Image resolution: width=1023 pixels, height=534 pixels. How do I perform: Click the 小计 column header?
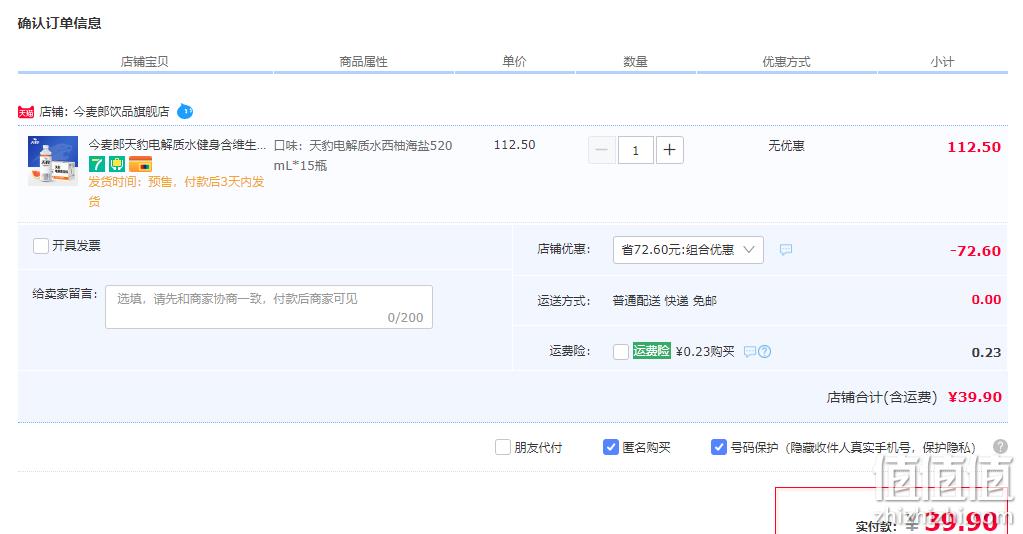point(942,61)
